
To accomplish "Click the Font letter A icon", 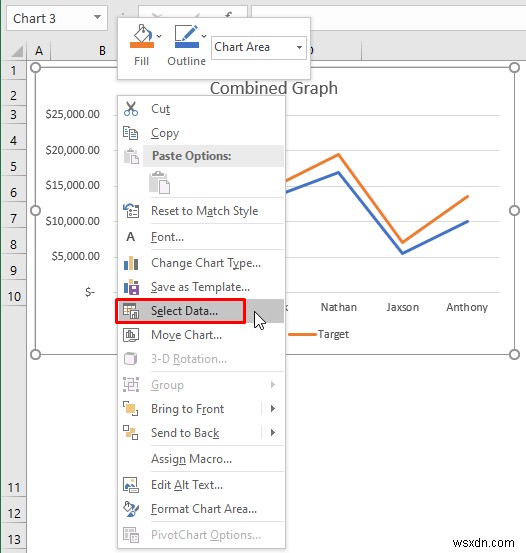I will [x=131, y=237].
